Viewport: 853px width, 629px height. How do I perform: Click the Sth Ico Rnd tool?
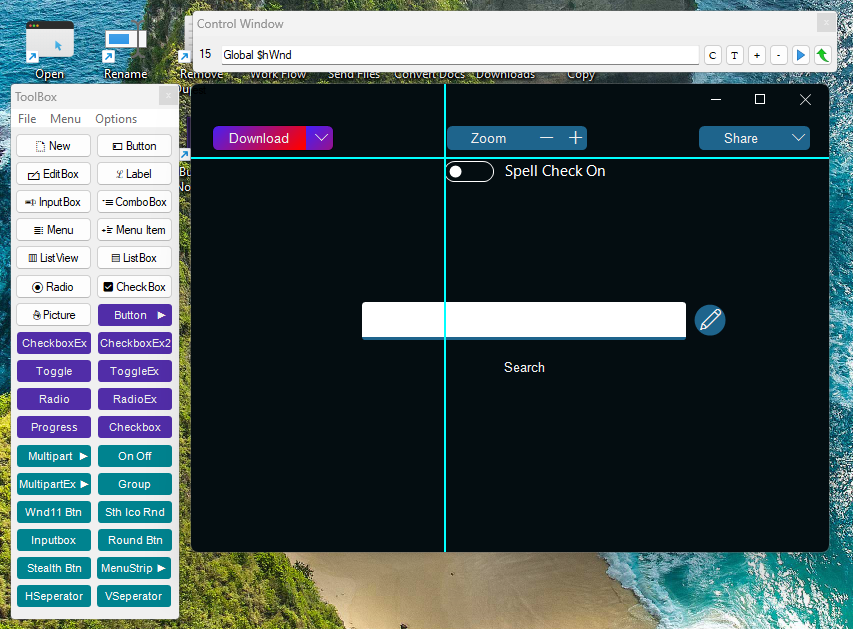(135, 512)
